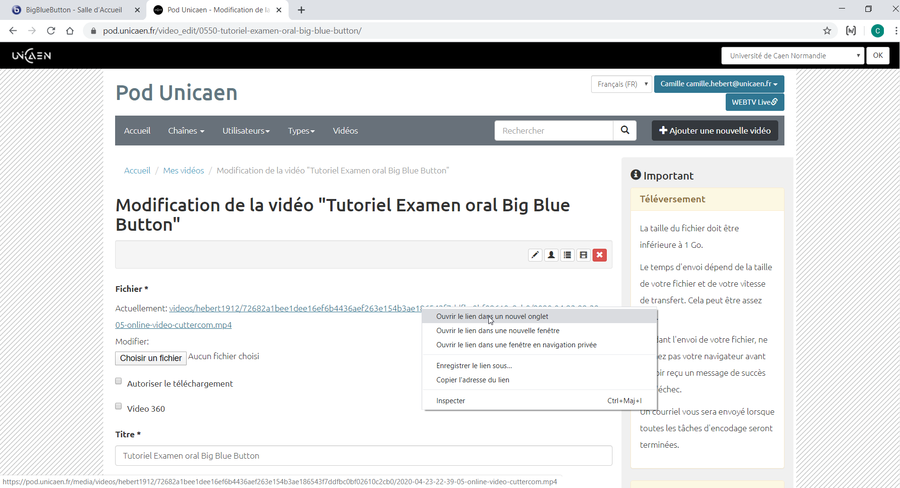This screenshot has width=900, height=488.
Task: Click the list chapters icon button
Action: pyautogui.click(x=567, y=255)
